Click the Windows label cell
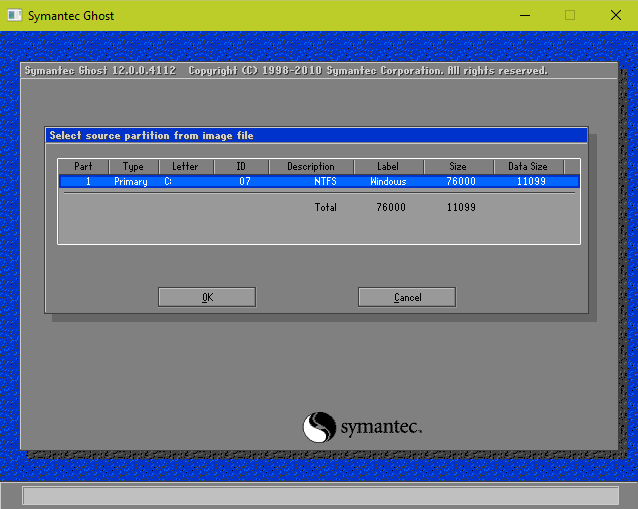 point(388,181)
